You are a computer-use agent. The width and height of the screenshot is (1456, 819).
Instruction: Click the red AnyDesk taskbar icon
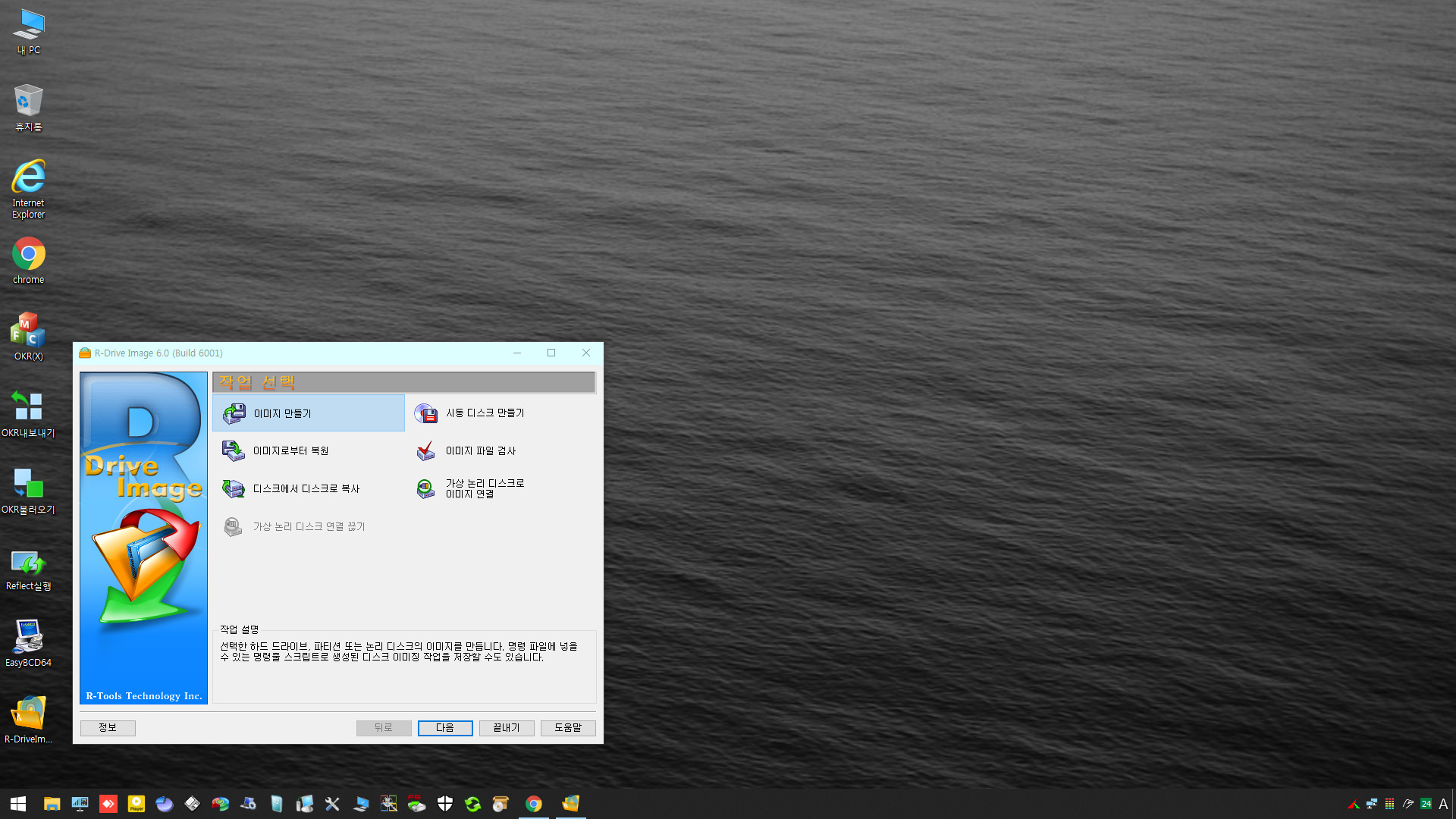(x=108, y=804)
